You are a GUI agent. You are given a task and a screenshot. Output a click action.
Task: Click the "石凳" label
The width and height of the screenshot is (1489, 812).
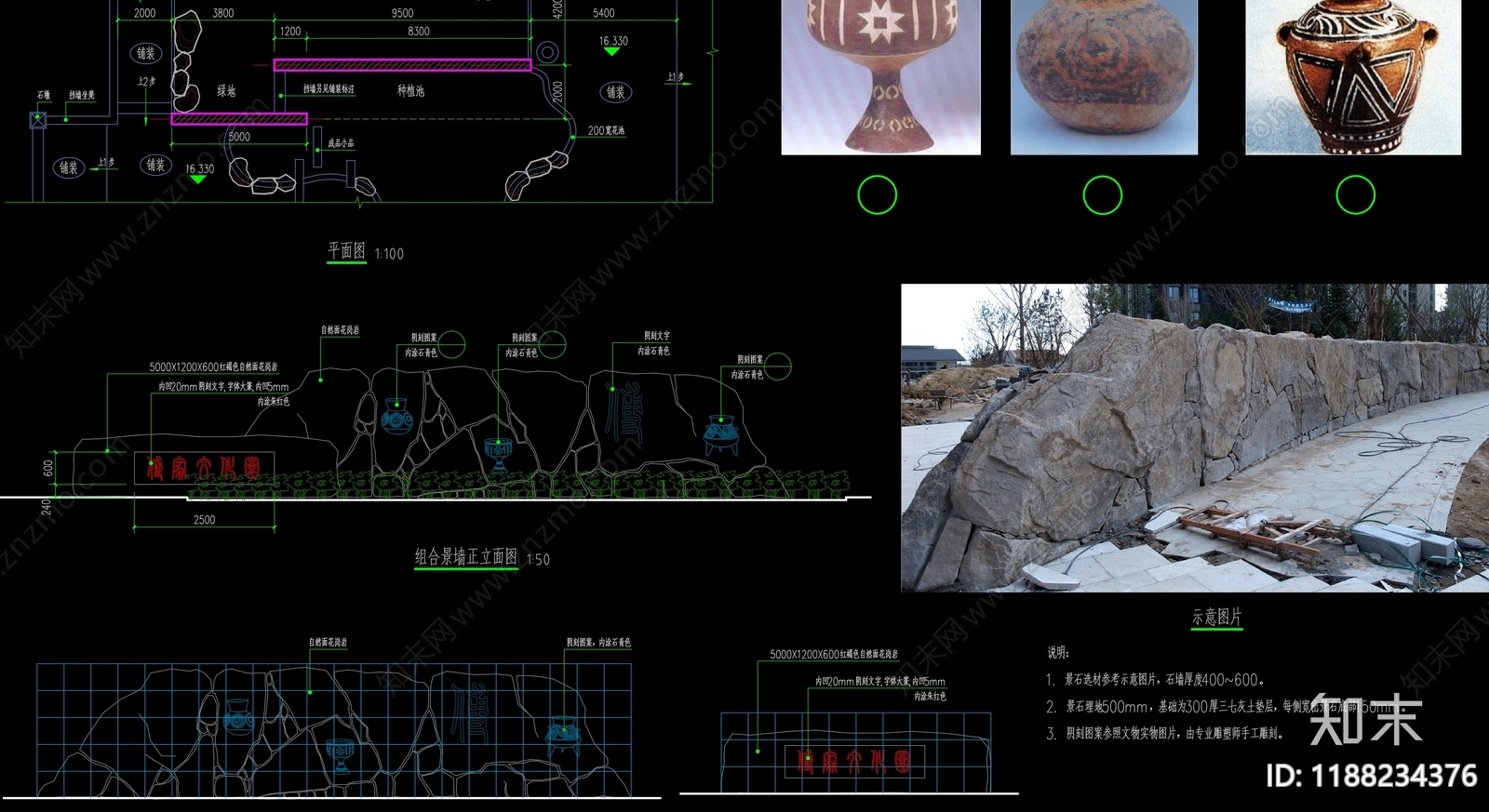[x=44, y=95]
